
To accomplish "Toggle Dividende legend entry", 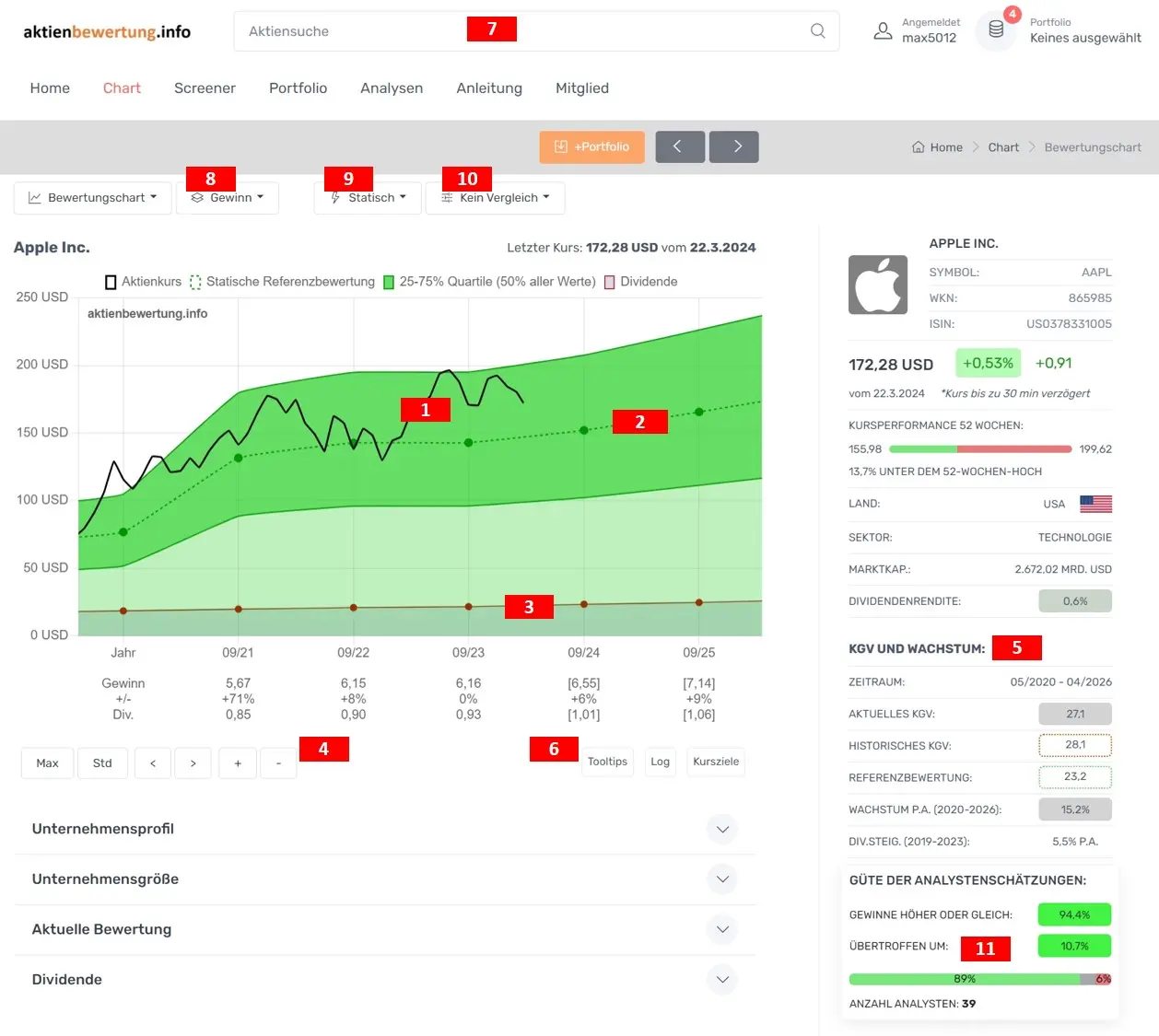I will [640, 282].
